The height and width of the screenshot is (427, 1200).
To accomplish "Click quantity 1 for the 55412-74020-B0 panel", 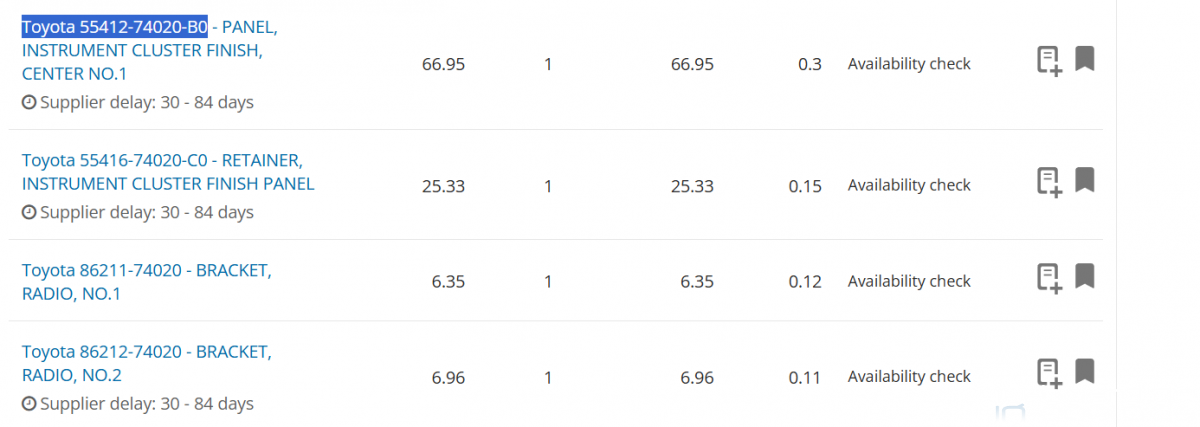I will 548,64.
